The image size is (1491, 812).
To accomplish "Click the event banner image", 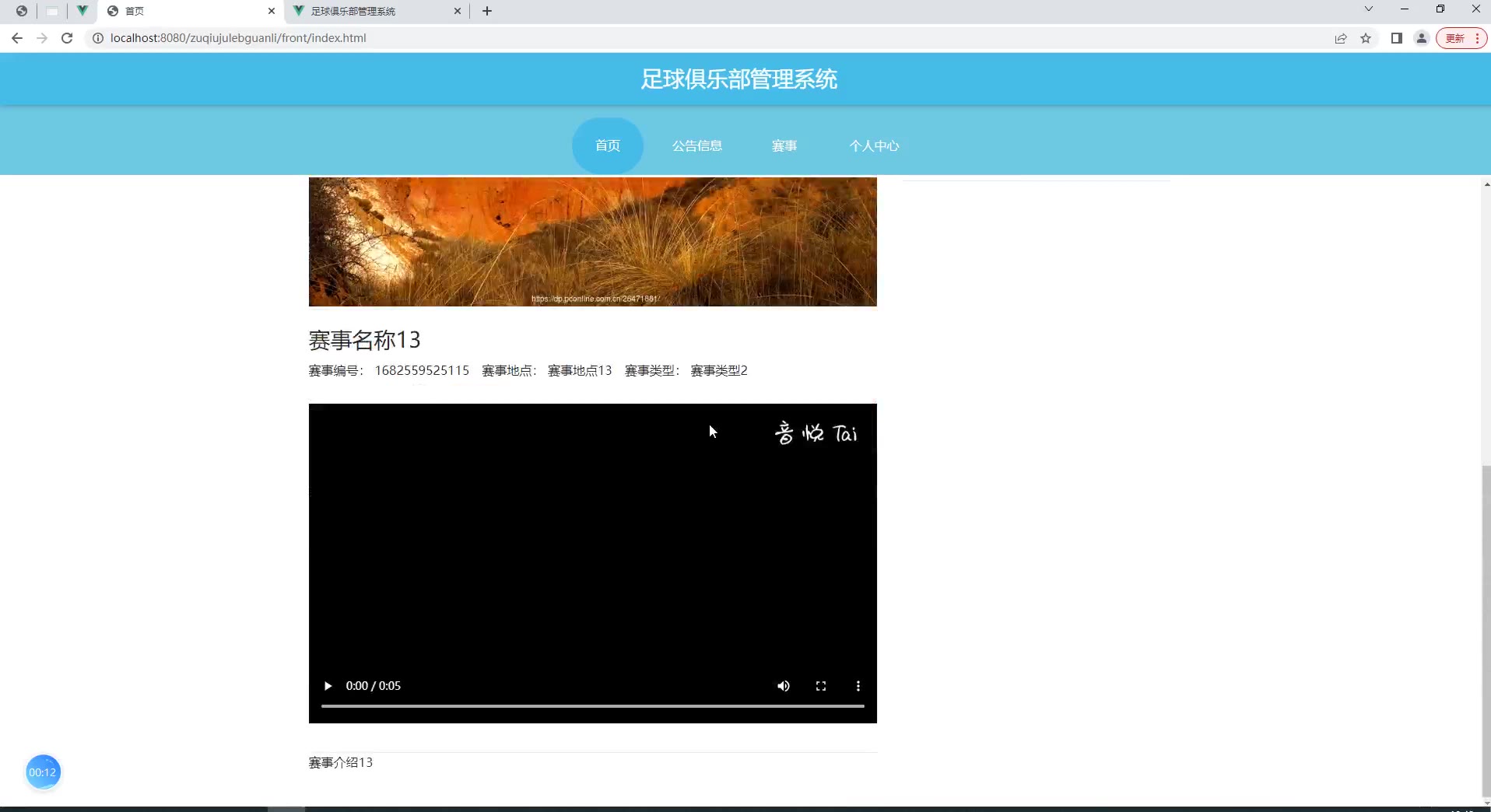I will [592, 241].
